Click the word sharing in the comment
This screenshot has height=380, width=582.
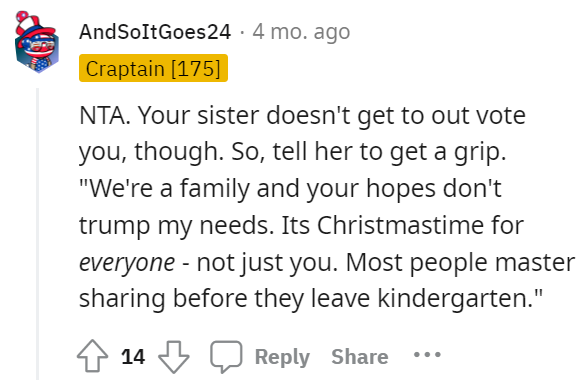point(122,299)
